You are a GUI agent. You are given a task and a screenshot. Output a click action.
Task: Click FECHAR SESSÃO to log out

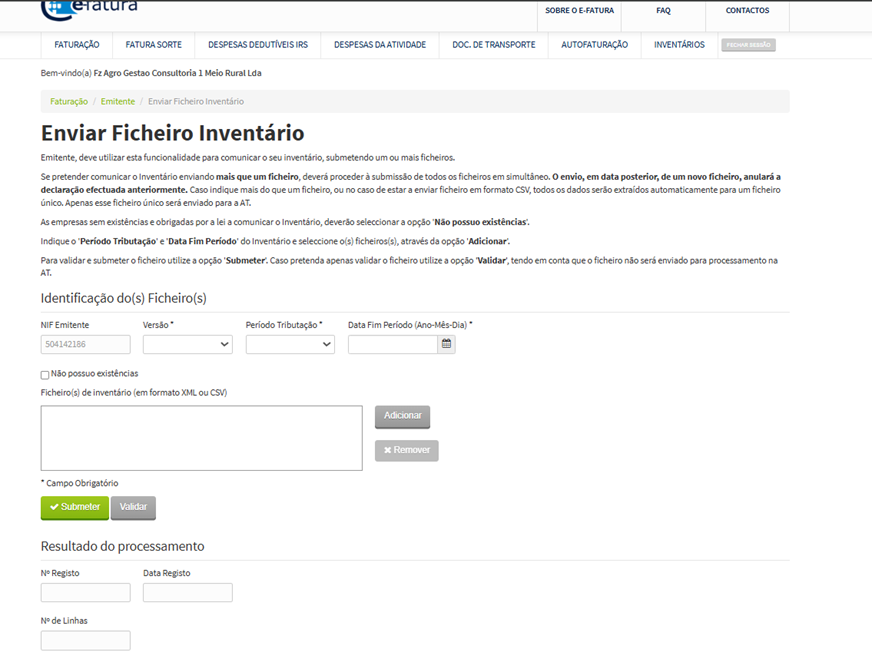[x=748, y=44]
